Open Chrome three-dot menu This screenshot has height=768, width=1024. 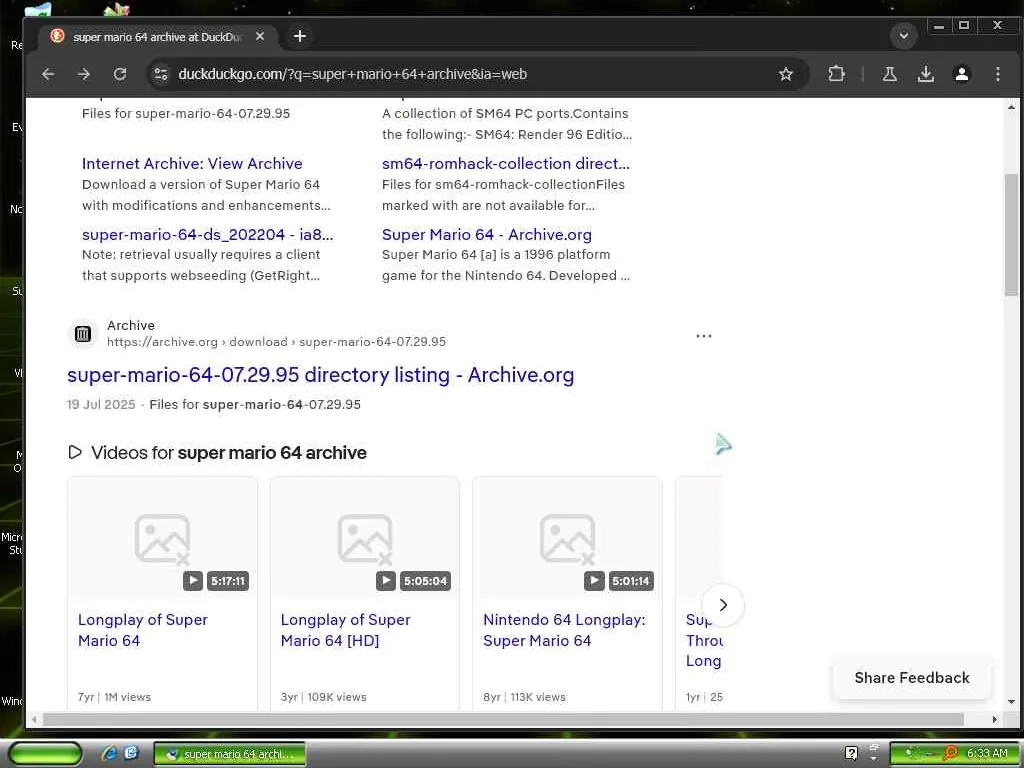pos(997,74)
